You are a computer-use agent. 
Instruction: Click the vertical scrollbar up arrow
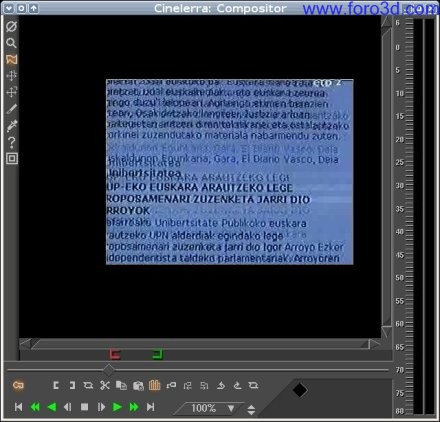coord(387,22)
